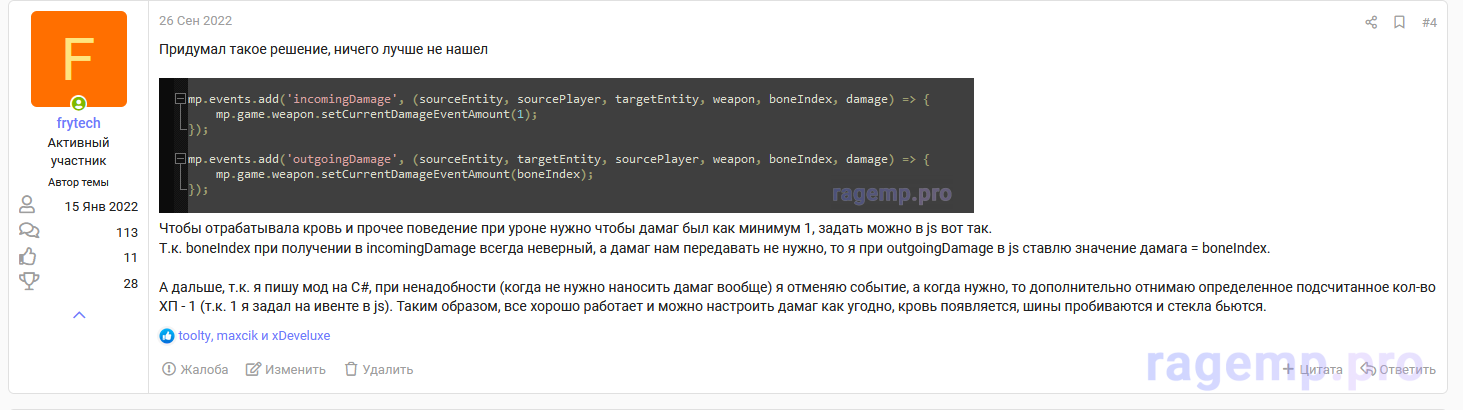Reply to the post via Ответить
Screen dimensions: 1463x410
(1397, 369)
